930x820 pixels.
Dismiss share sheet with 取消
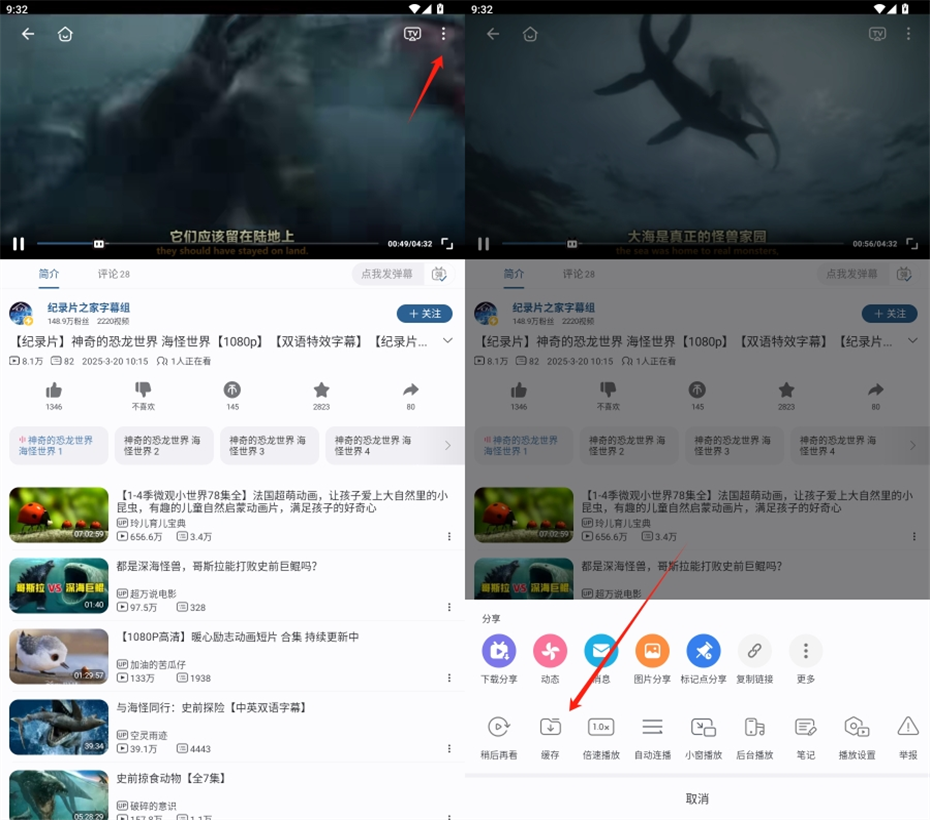[697, 799]
